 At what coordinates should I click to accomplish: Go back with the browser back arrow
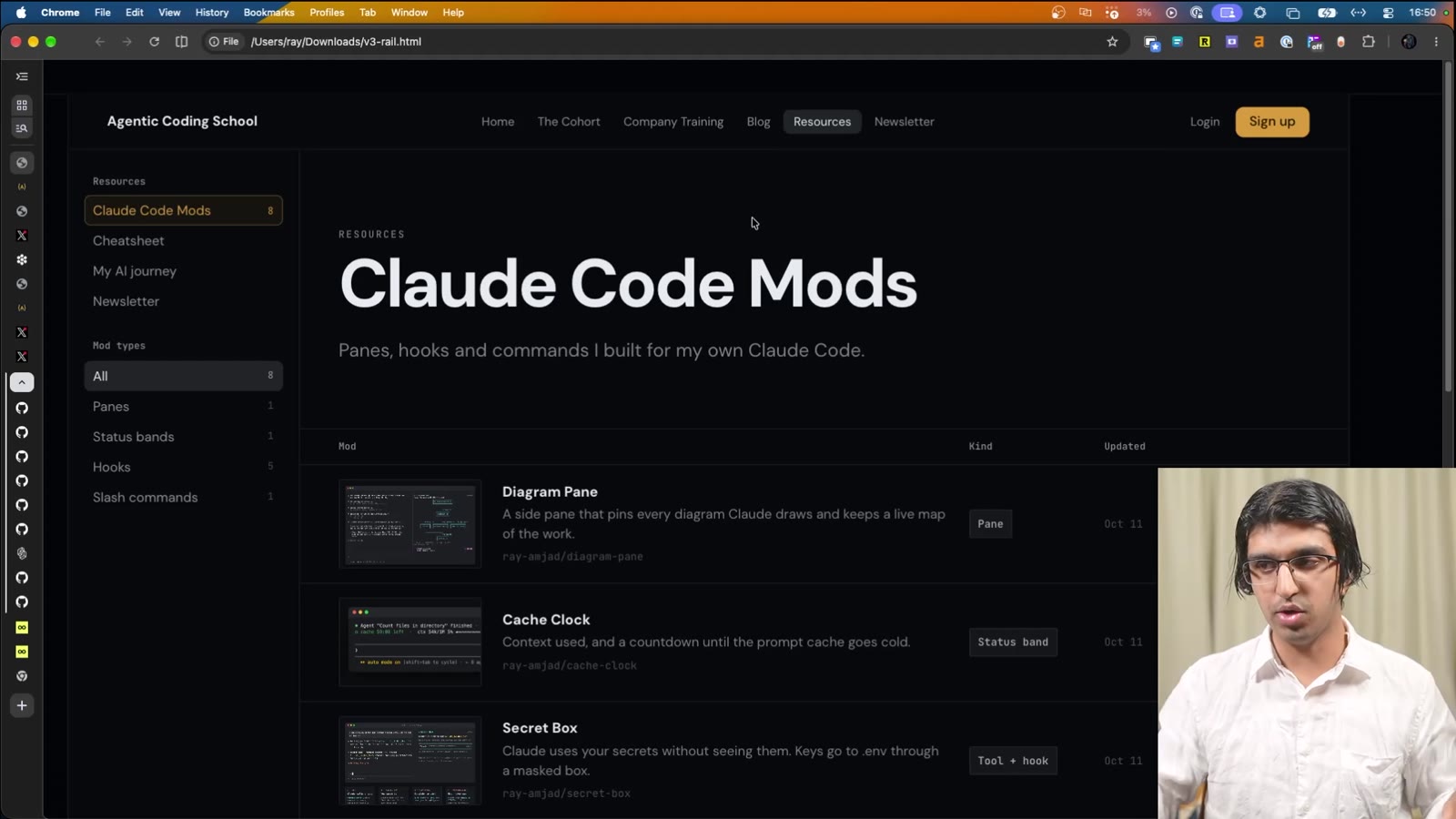tap(100, 42)
